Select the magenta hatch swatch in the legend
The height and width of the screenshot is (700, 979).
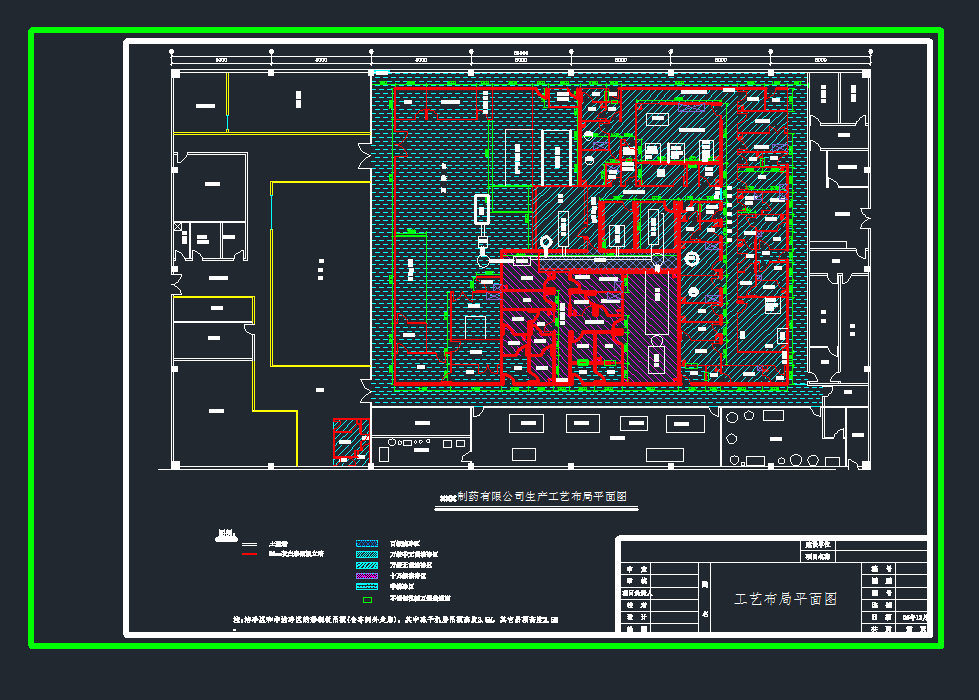click(x=366, y=576)
